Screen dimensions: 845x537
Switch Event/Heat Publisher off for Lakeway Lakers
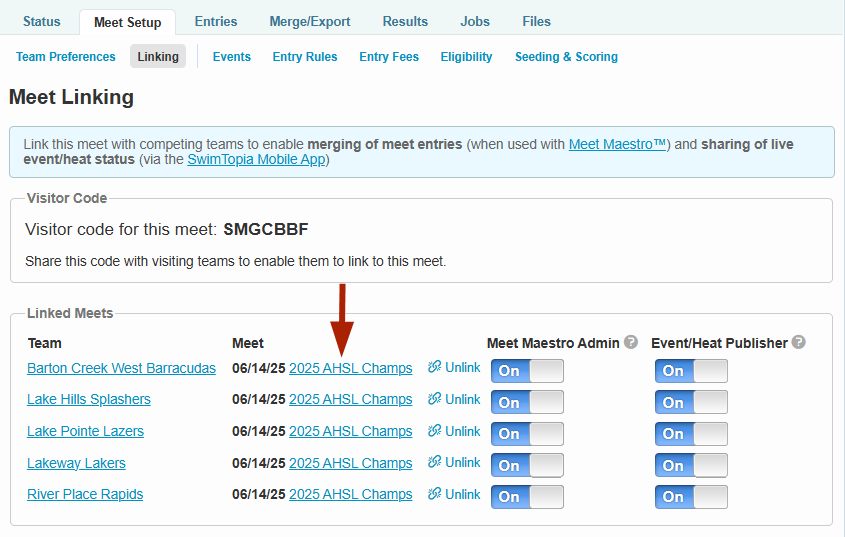pyautogui.click(x=691, y=465)
